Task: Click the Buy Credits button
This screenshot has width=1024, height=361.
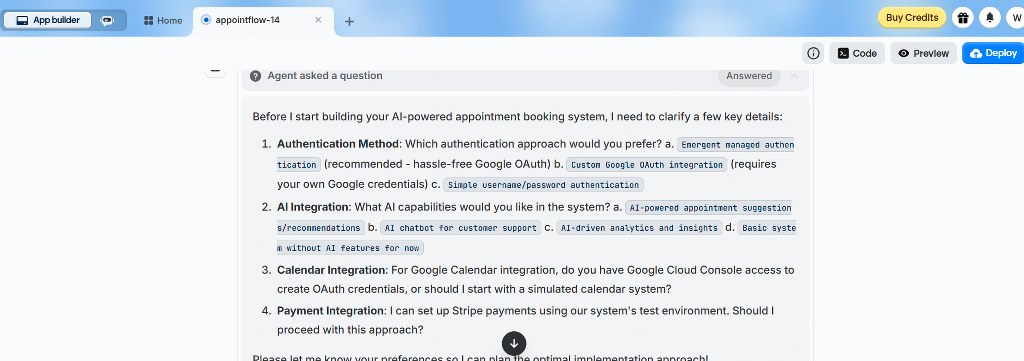Action: tap(912, 18)
